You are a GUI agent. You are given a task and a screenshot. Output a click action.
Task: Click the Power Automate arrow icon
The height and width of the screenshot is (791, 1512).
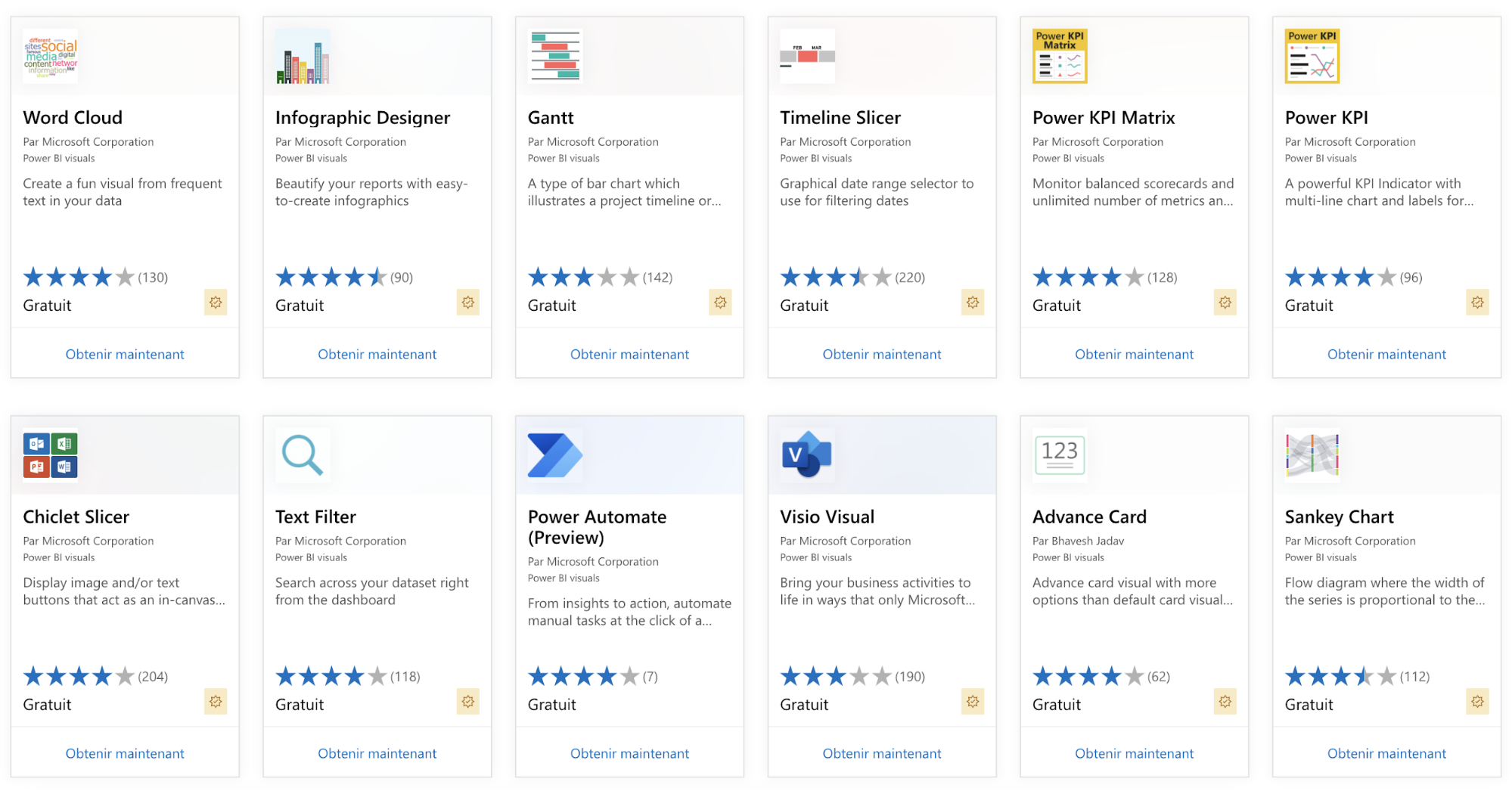pos(555,455)
